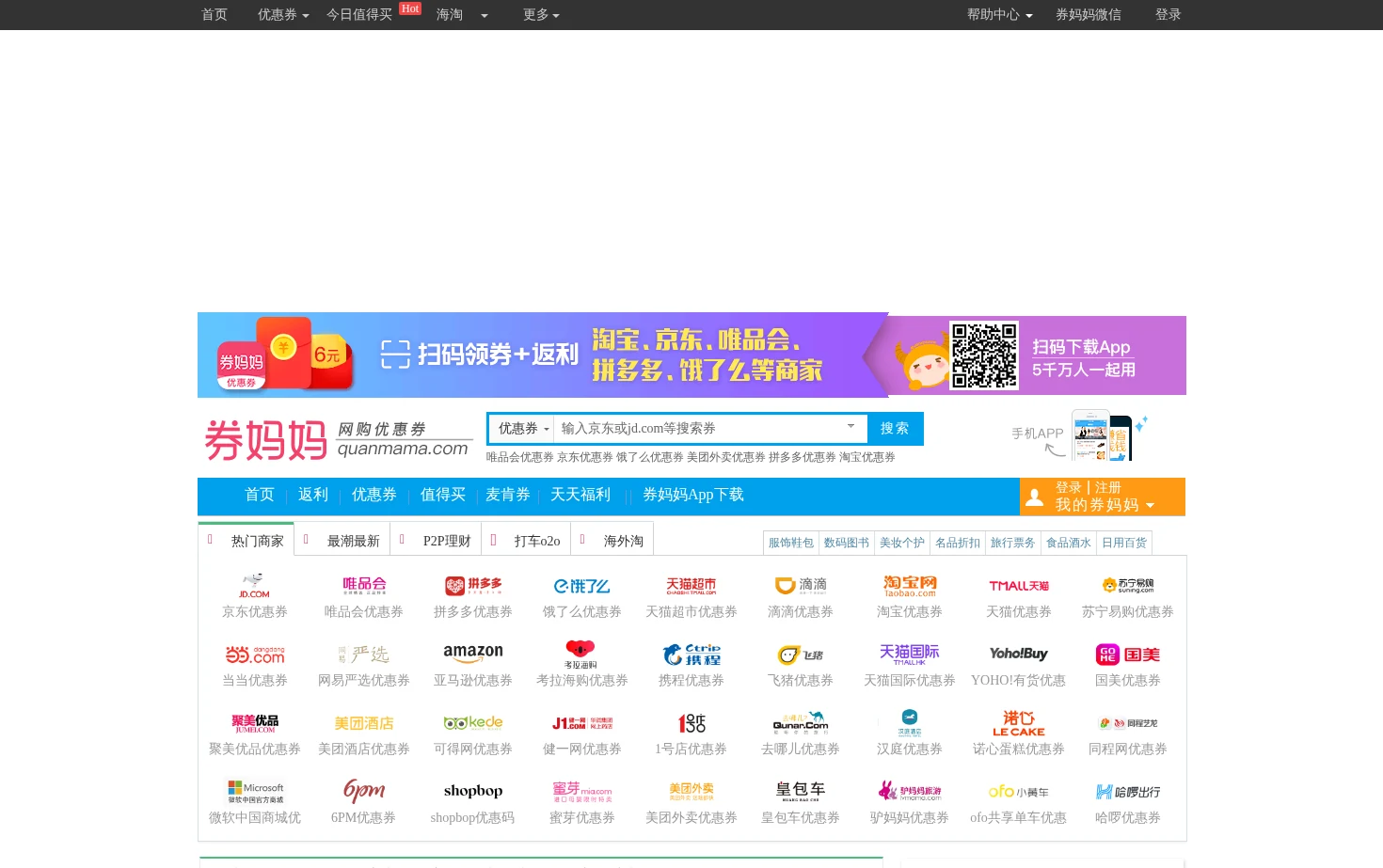Open the 优惠券 search type selector

522,428
